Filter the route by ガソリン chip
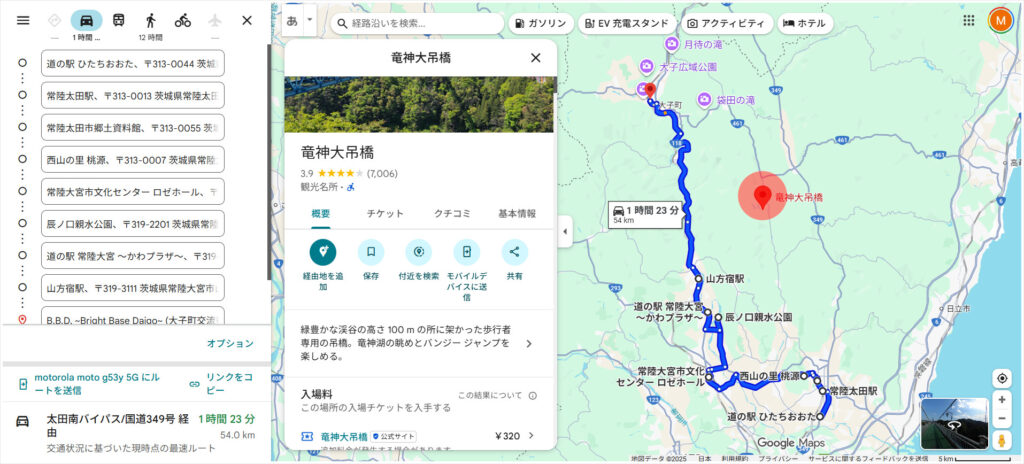The height and width of the screenshot is (464, 1024). (541, 24)
